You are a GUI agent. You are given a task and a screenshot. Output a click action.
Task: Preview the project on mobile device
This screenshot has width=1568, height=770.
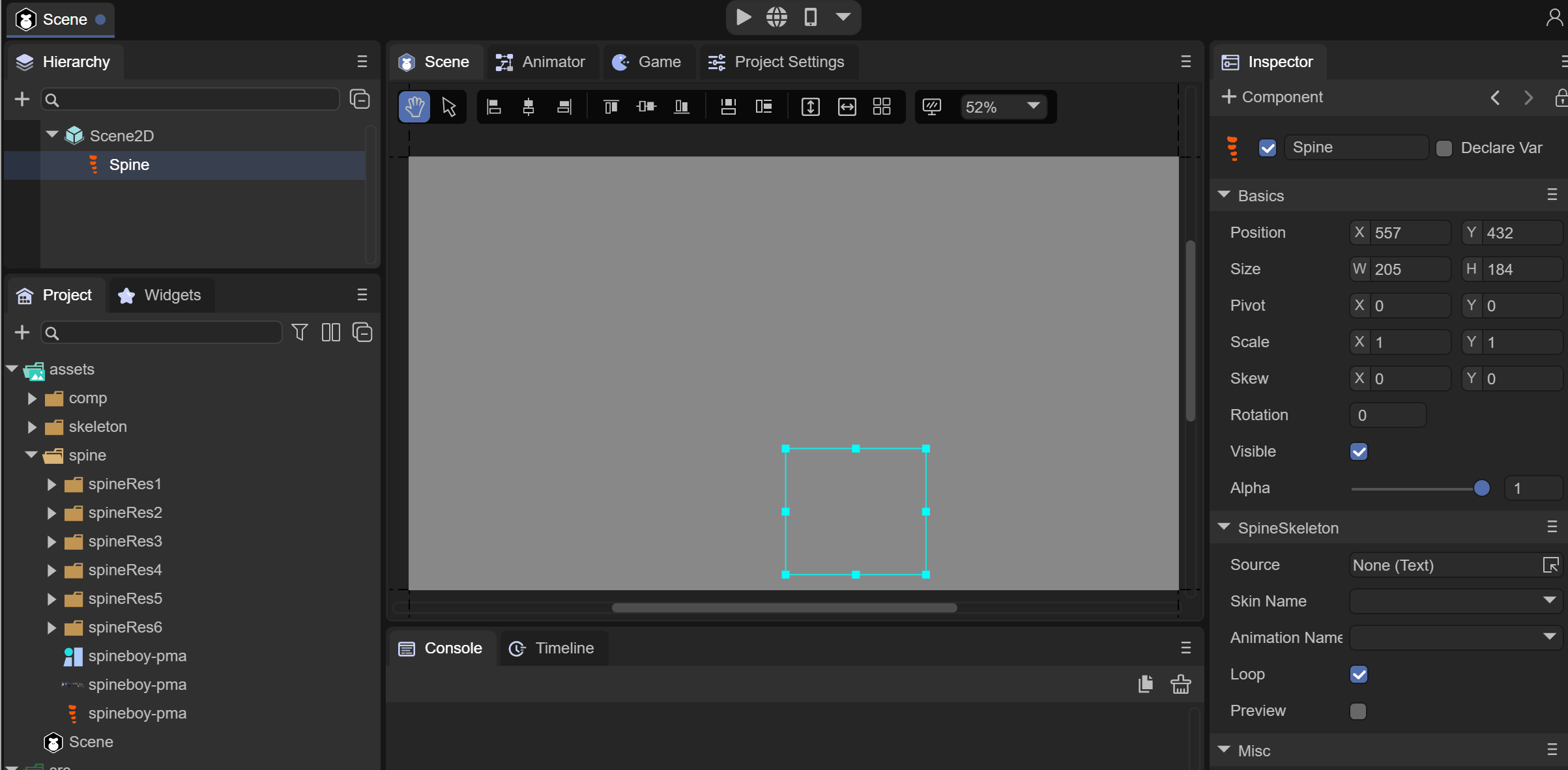[810, 18]
